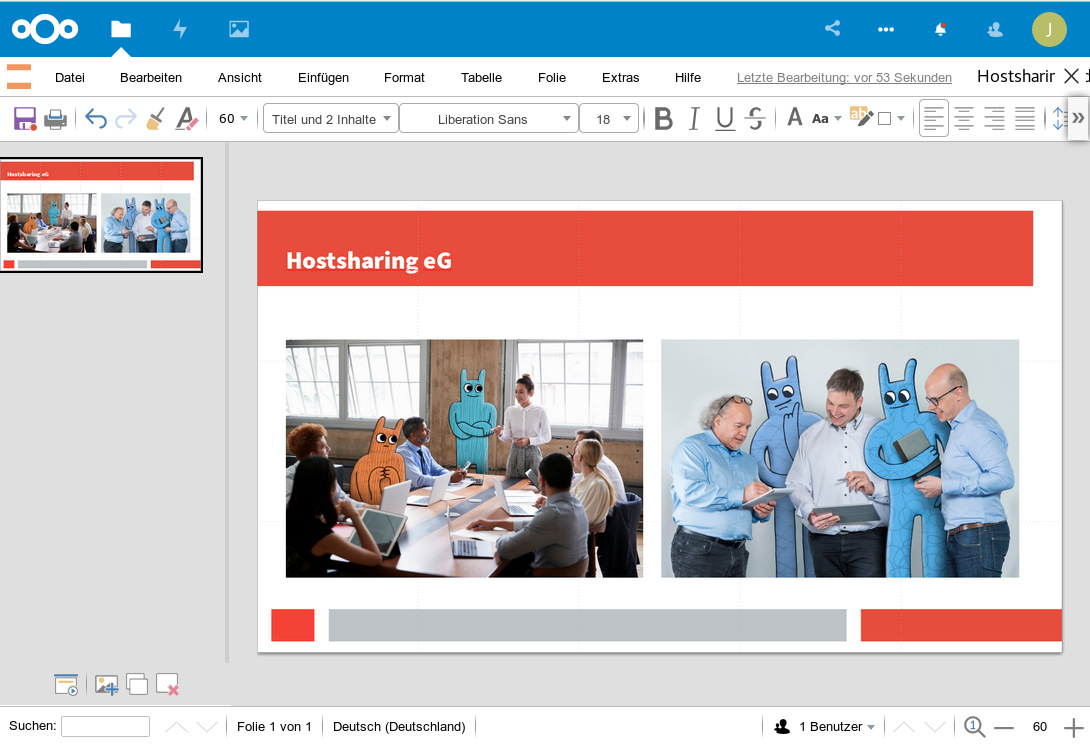
Task: Click the Deutsch (Deutschland) language status
Action: [399, 727]
